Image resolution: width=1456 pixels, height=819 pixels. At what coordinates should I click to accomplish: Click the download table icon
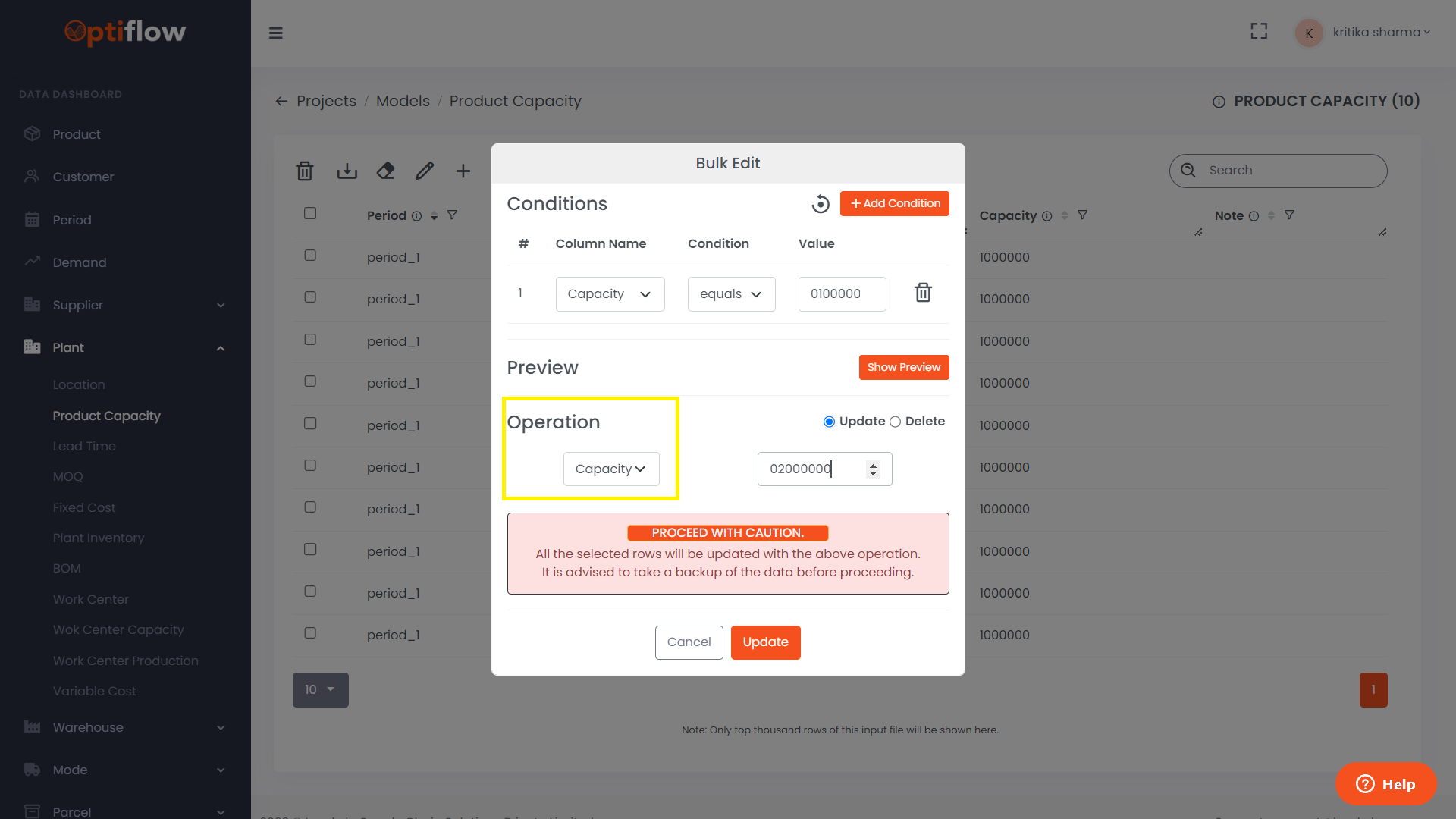pos(347,171)
